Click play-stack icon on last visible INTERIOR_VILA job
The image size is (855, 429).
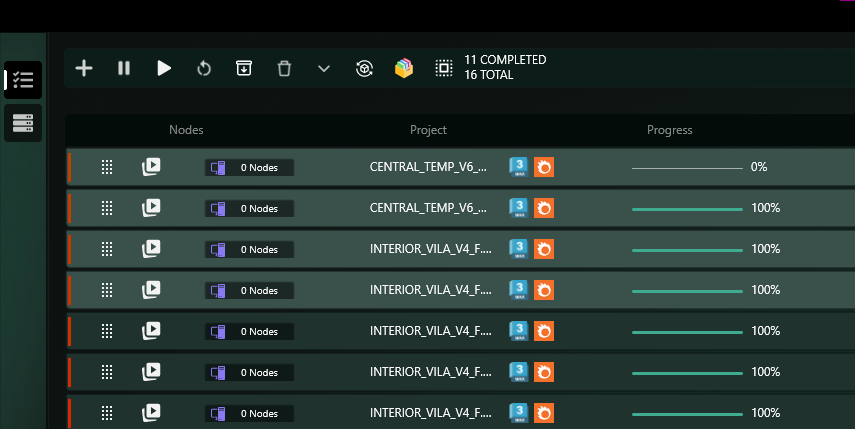tap(151, 413)
